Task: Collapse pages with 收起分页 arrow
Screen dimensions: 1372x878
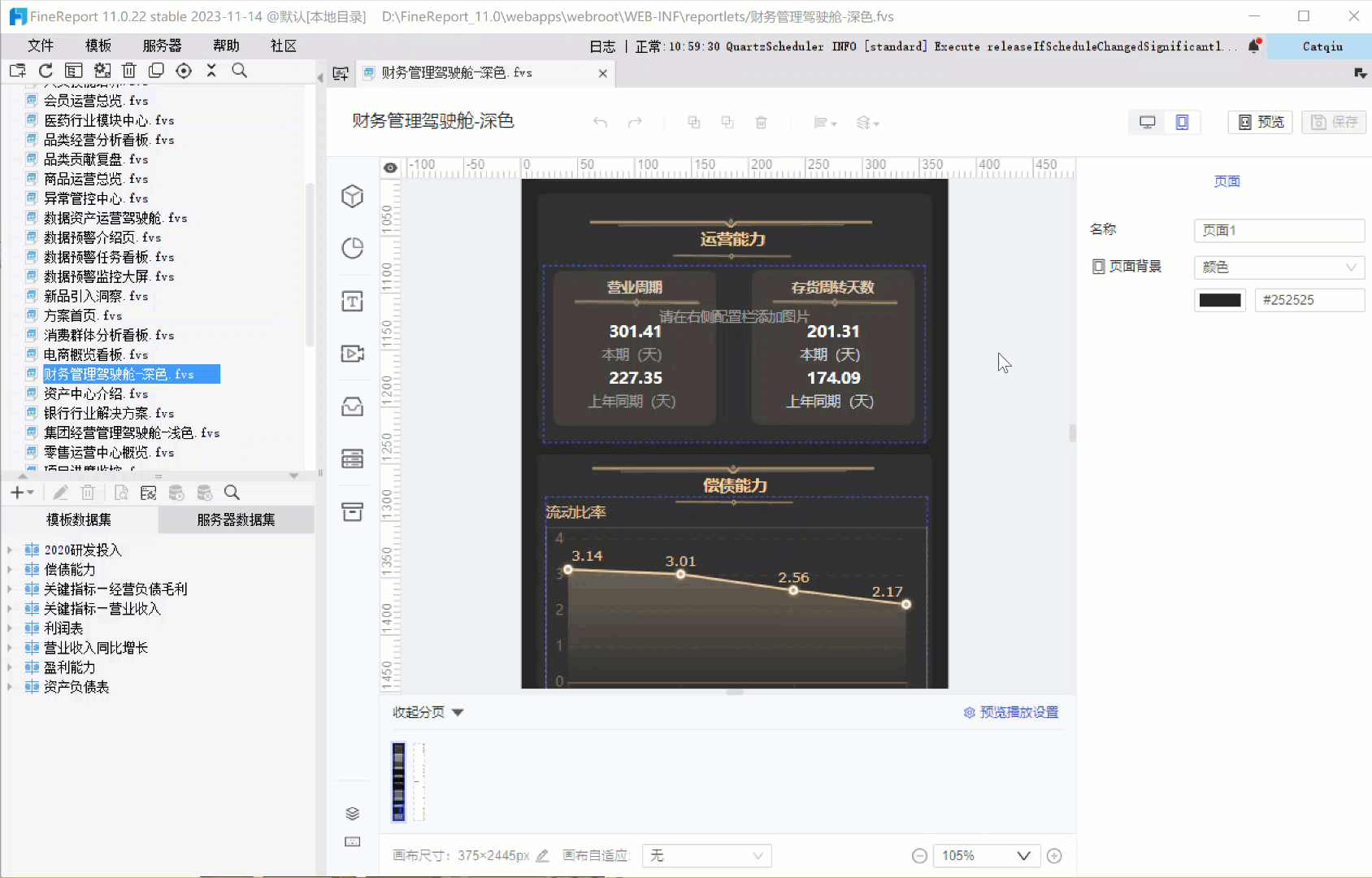Action: [458, 712]
